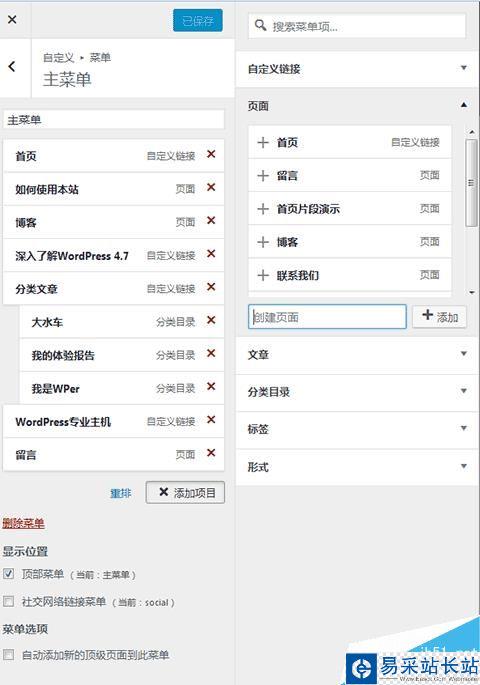The width and height of the screenshot is (480, 685).
Task: Open the 我的体验报告 sub-menu item
Action: tap(122, 355)
